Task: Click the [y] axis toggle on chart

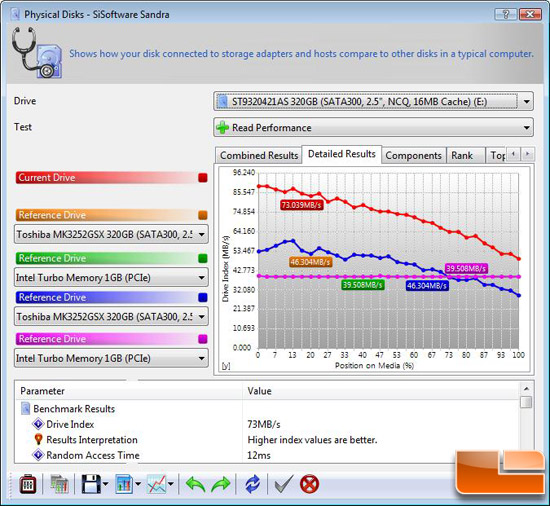Action: click(226, 366)
